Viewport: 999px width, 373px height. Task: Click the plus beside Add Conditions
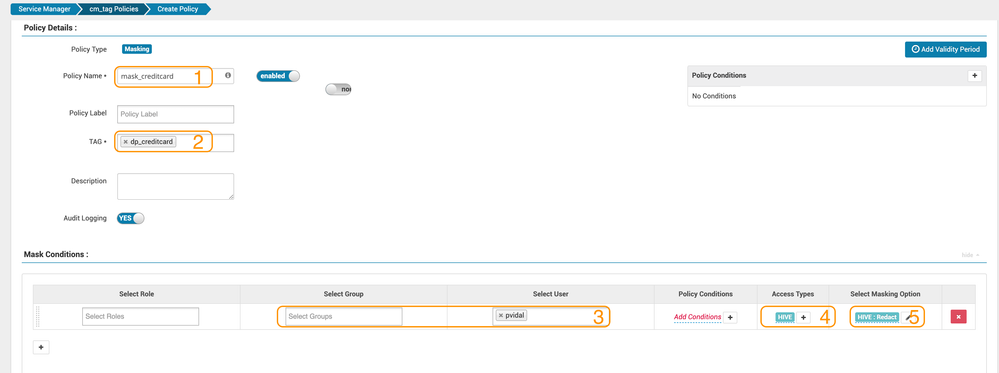(730, 317)
